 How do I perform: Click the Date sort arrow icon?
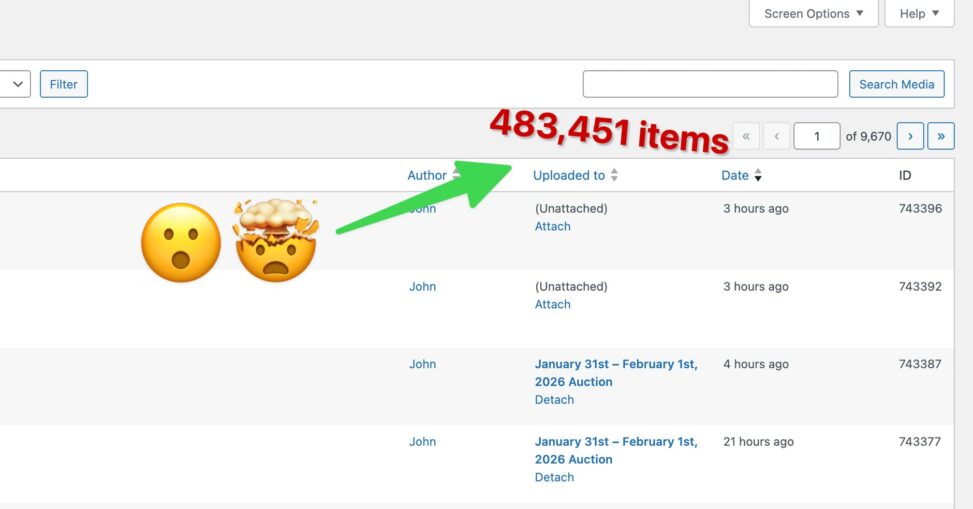click(x=758, y=176)
